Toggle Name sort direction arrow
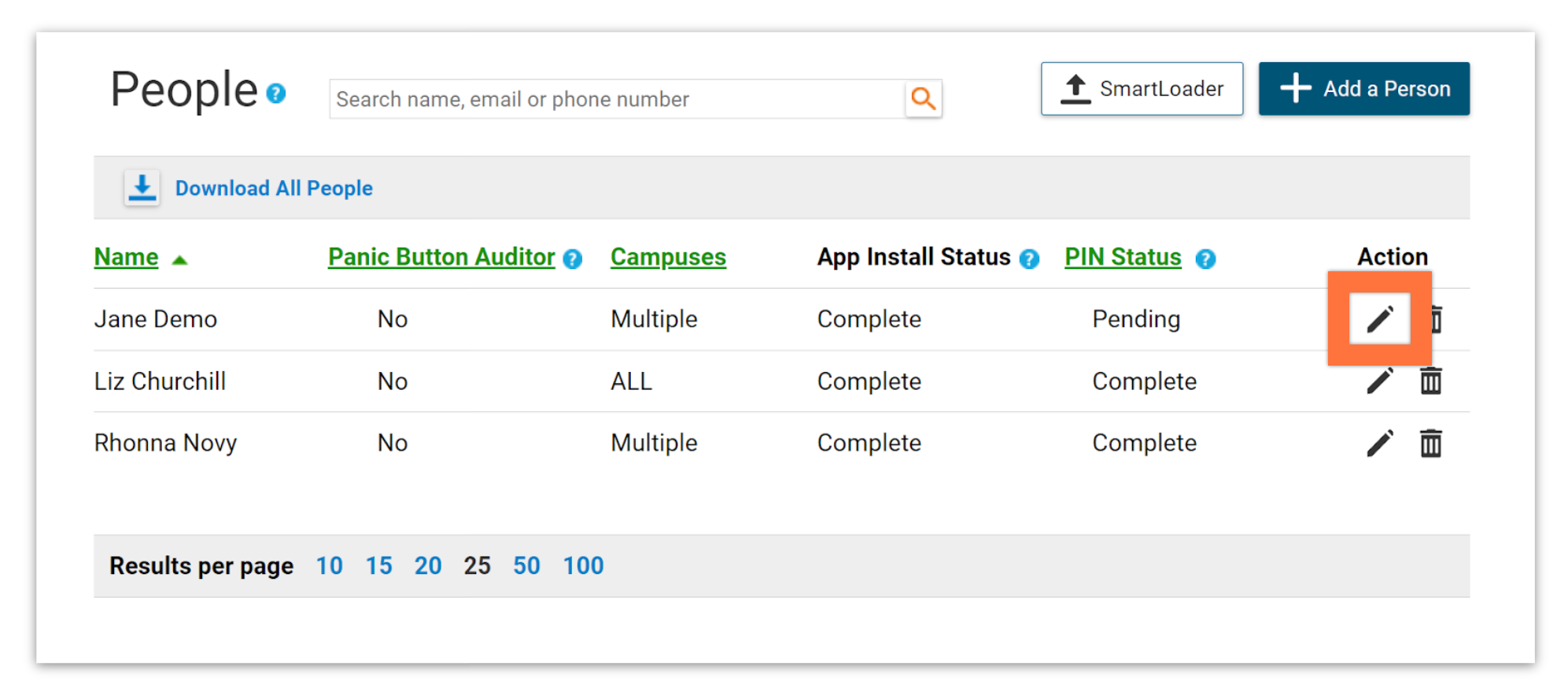1568x692 pixels. pyautogui.click(x=179, y=259)
